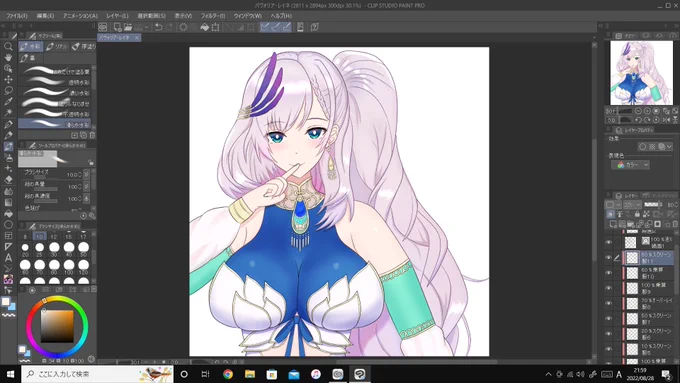Select the Decoration sparkle tool

[x=8, y=169]
